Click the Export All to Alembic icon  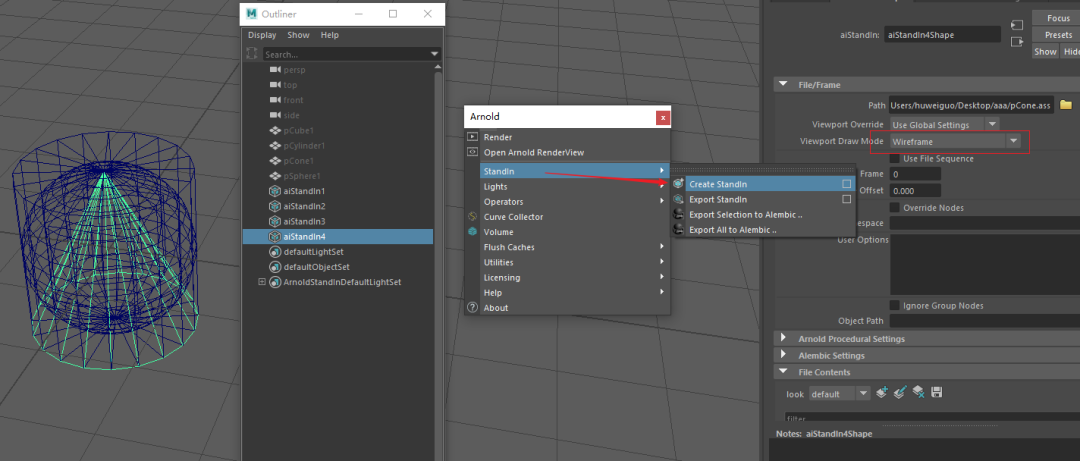point(678,229)
